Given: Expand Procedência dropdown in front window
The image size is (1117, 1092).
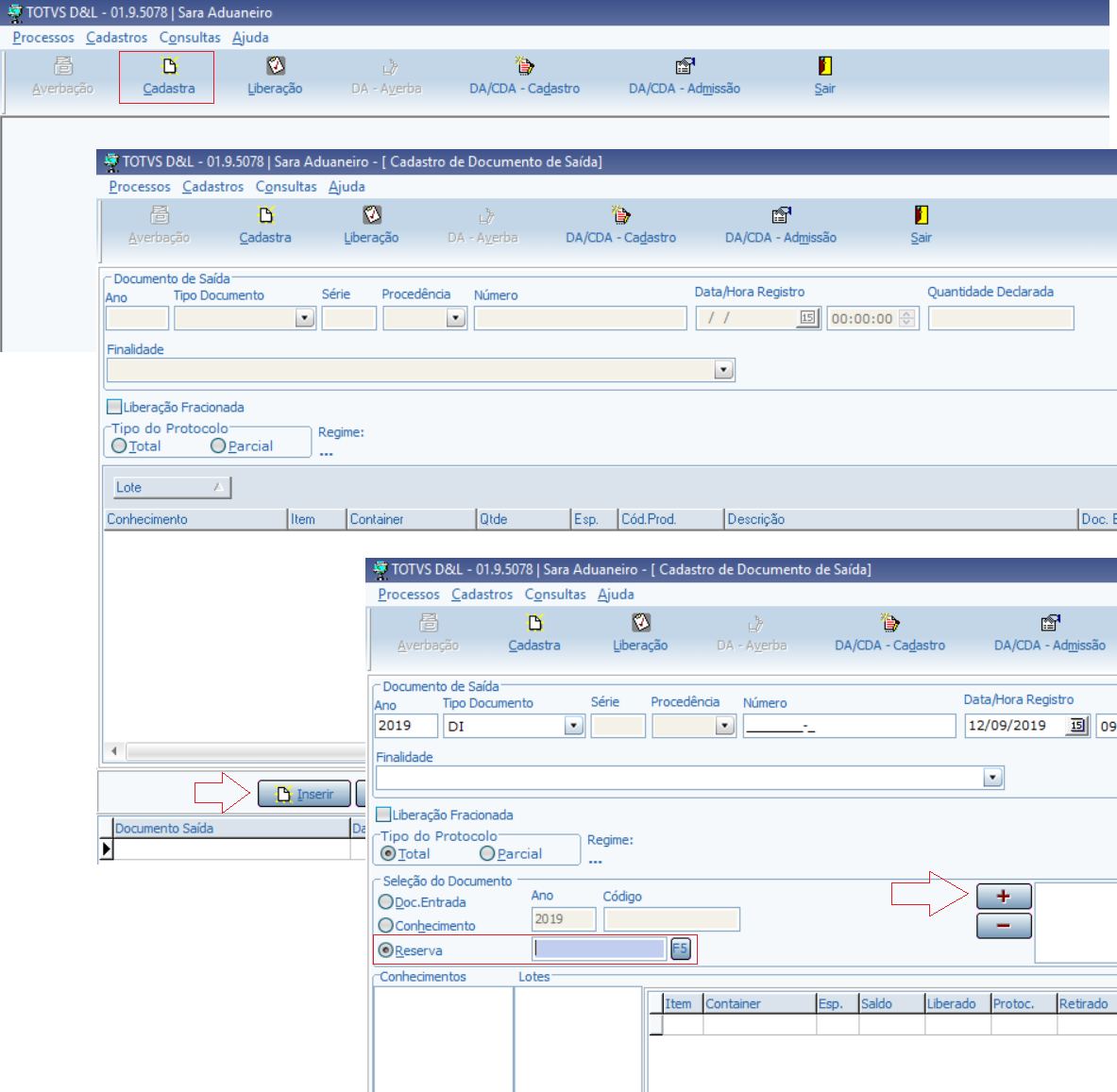Looking at the screenshot, I should point(724,726).
